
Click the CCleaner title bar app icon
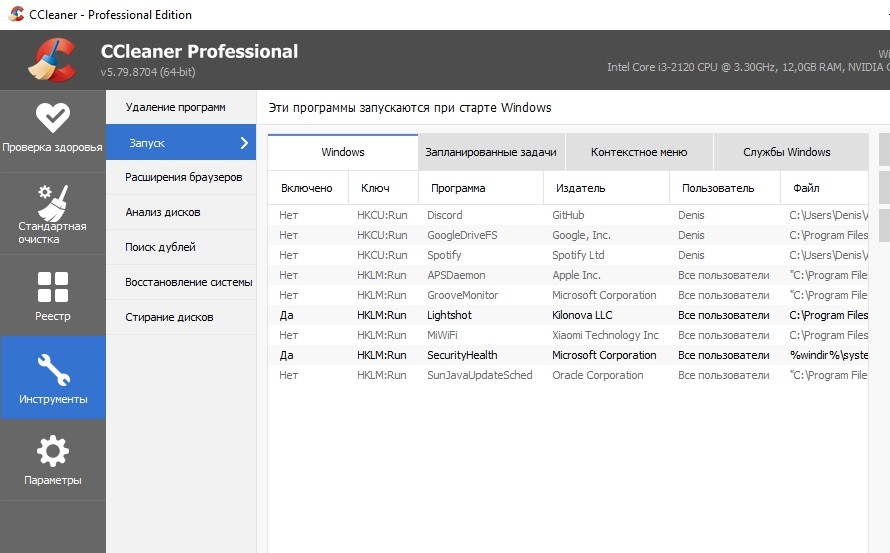pos(16,14)
